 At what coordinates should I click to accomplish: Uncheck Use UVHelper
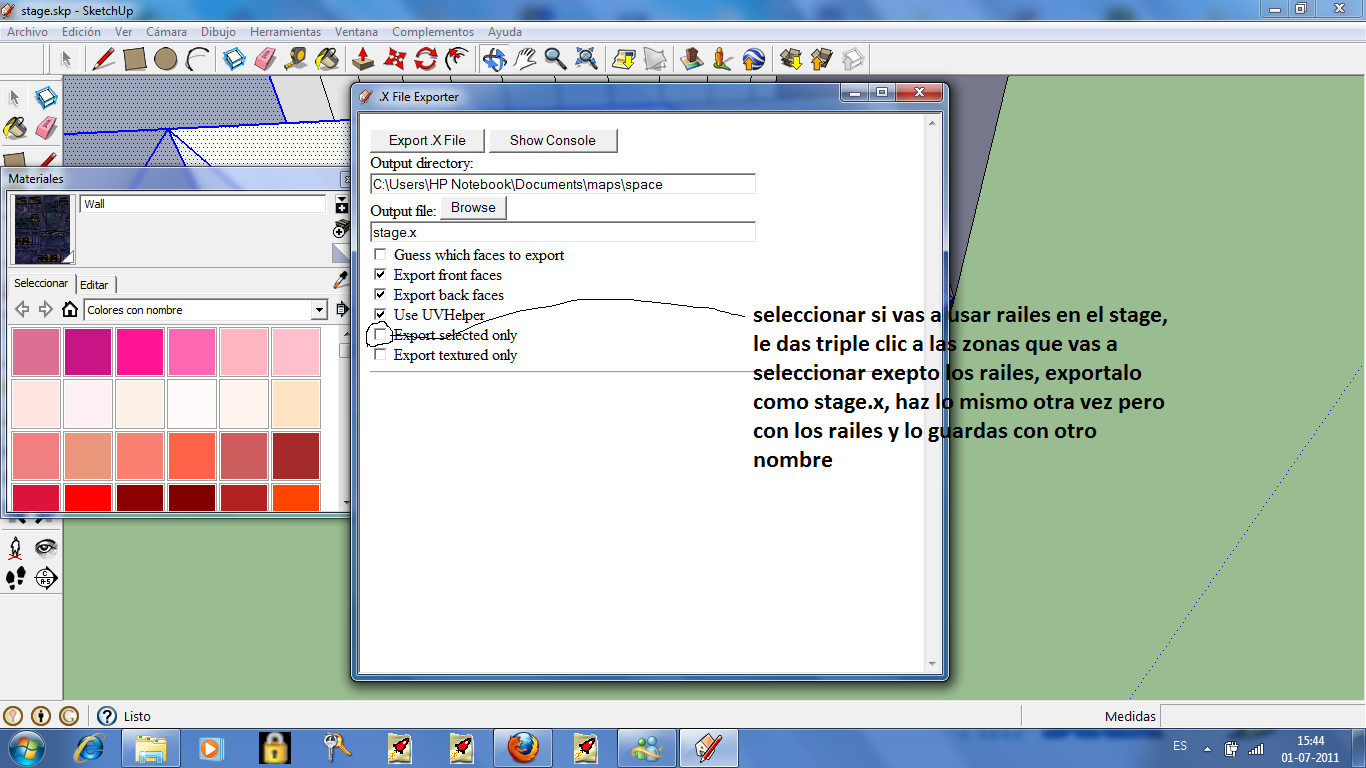point(380,315)
